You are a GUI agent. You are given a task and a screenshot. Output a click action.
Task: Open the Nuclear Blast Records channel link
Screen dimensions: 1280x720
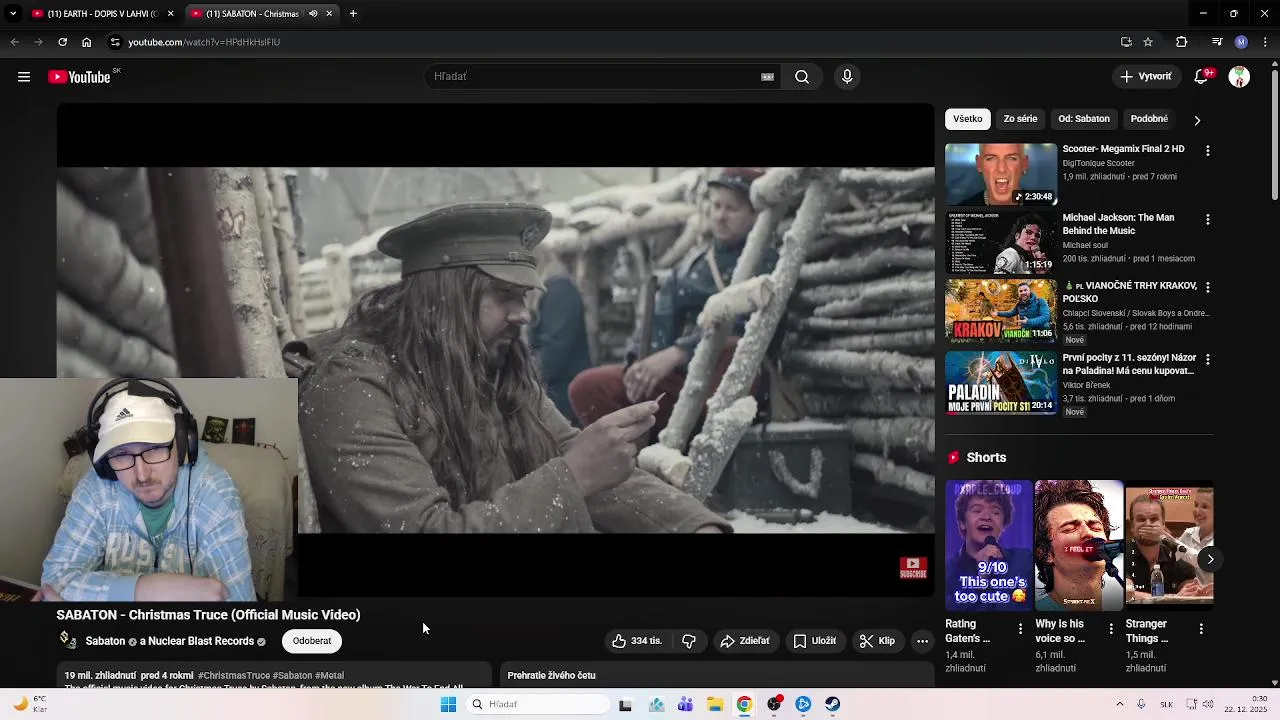(201, 641)
